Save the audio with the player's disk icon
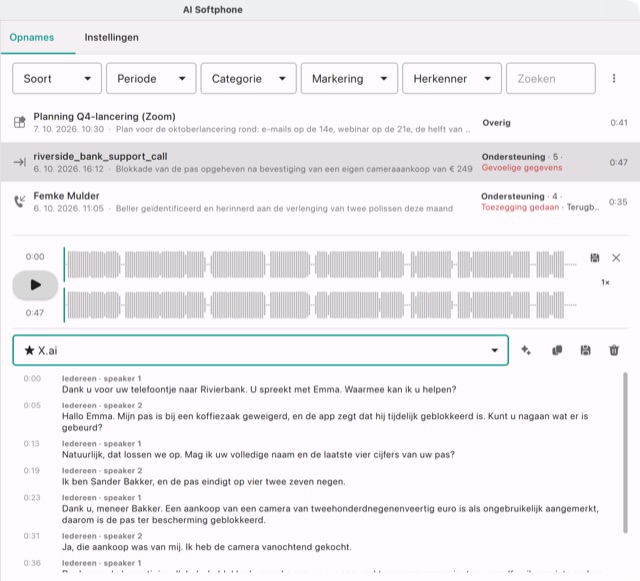Image resolution: width=640 pixels, height=581 pixels. coord(595,258)
